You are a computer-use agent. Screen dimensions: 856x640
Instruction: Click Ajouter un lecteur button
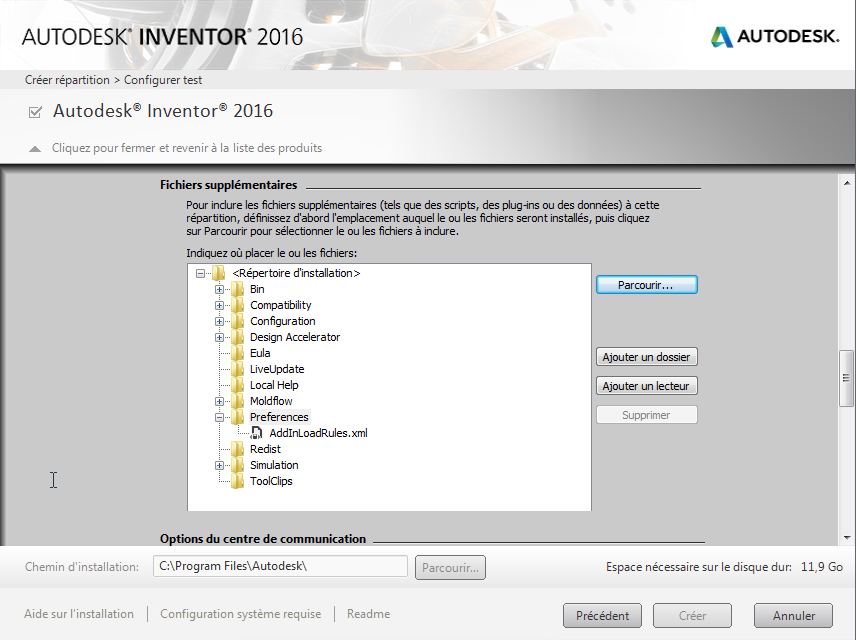(x=646, y=386)
